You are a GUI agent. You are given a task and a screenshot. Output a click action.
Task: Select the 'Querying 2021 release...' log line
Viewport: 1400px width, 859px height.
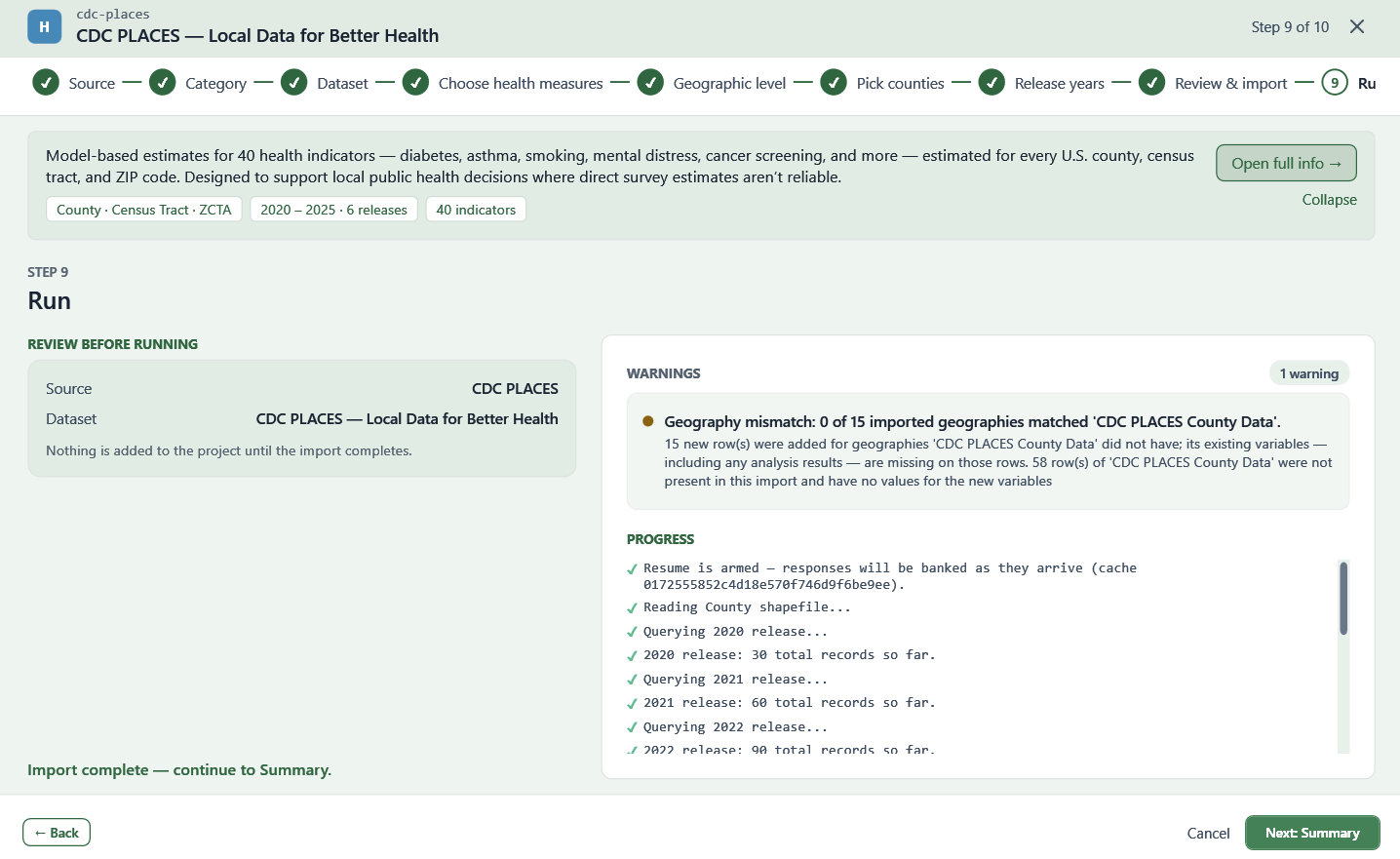735,680
